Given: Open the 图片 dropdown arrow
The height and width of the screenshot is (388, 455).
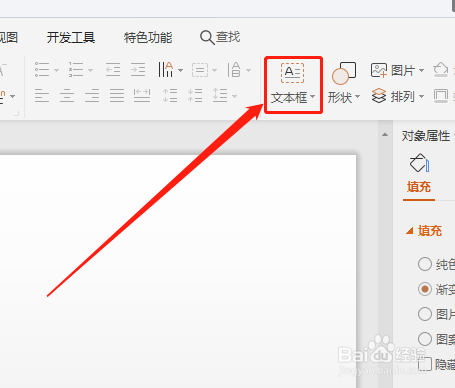Looking at the screenshot, I should click(x=421, y=70).
